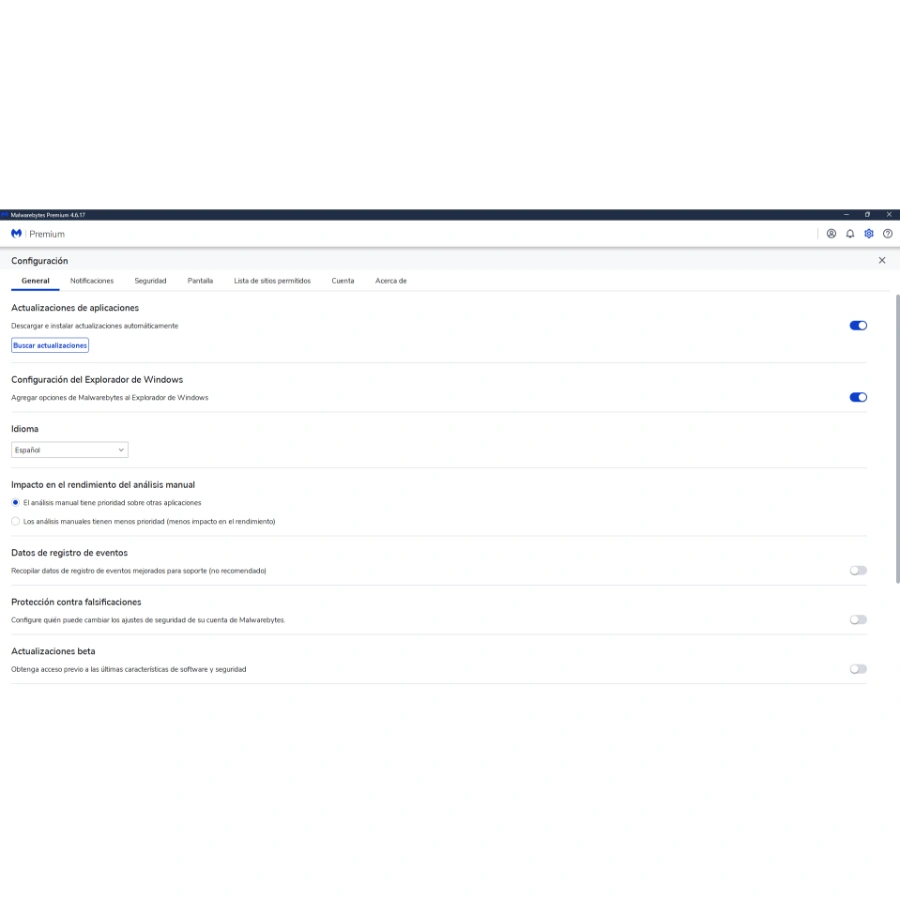Click the Malwarebytes logo icon
900x900 pixels.
click(x=16, y=233)
